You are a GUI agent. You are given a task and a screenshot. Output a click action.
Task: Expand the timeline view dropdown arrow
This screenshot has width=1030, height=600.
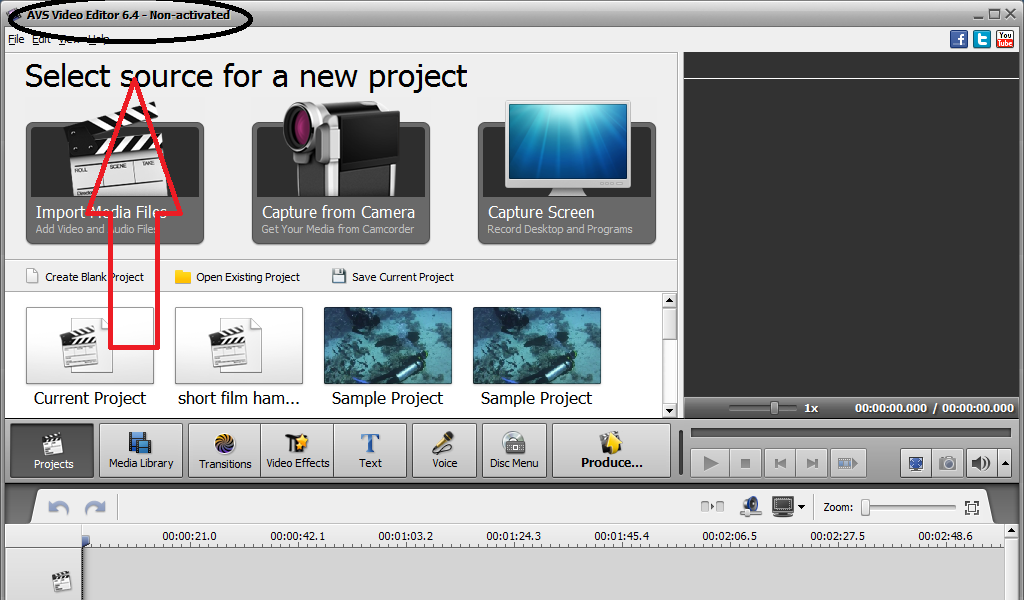coord(801,507)
